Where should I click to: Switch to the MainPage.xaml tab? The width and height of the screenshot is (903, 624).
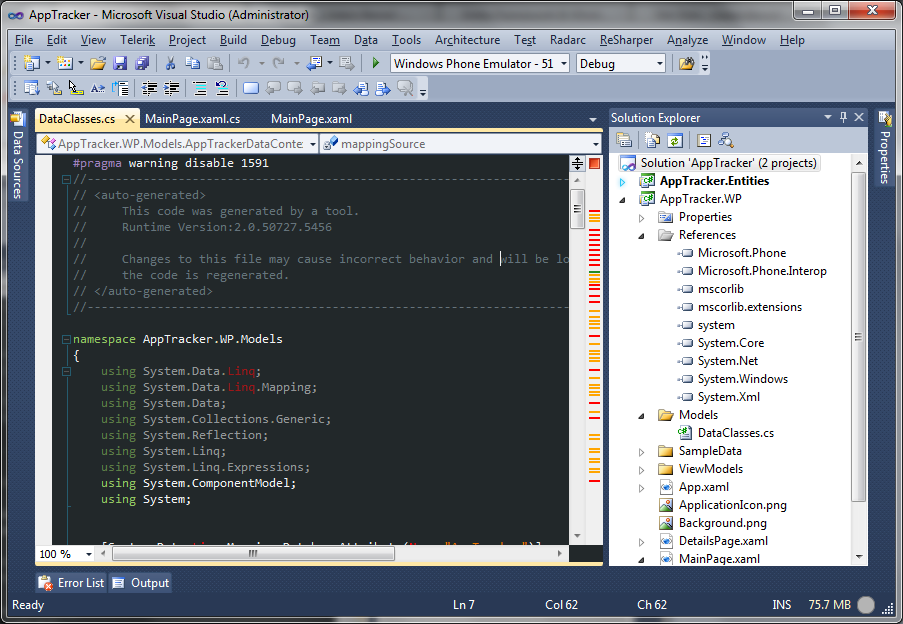(x=312, y=119)
